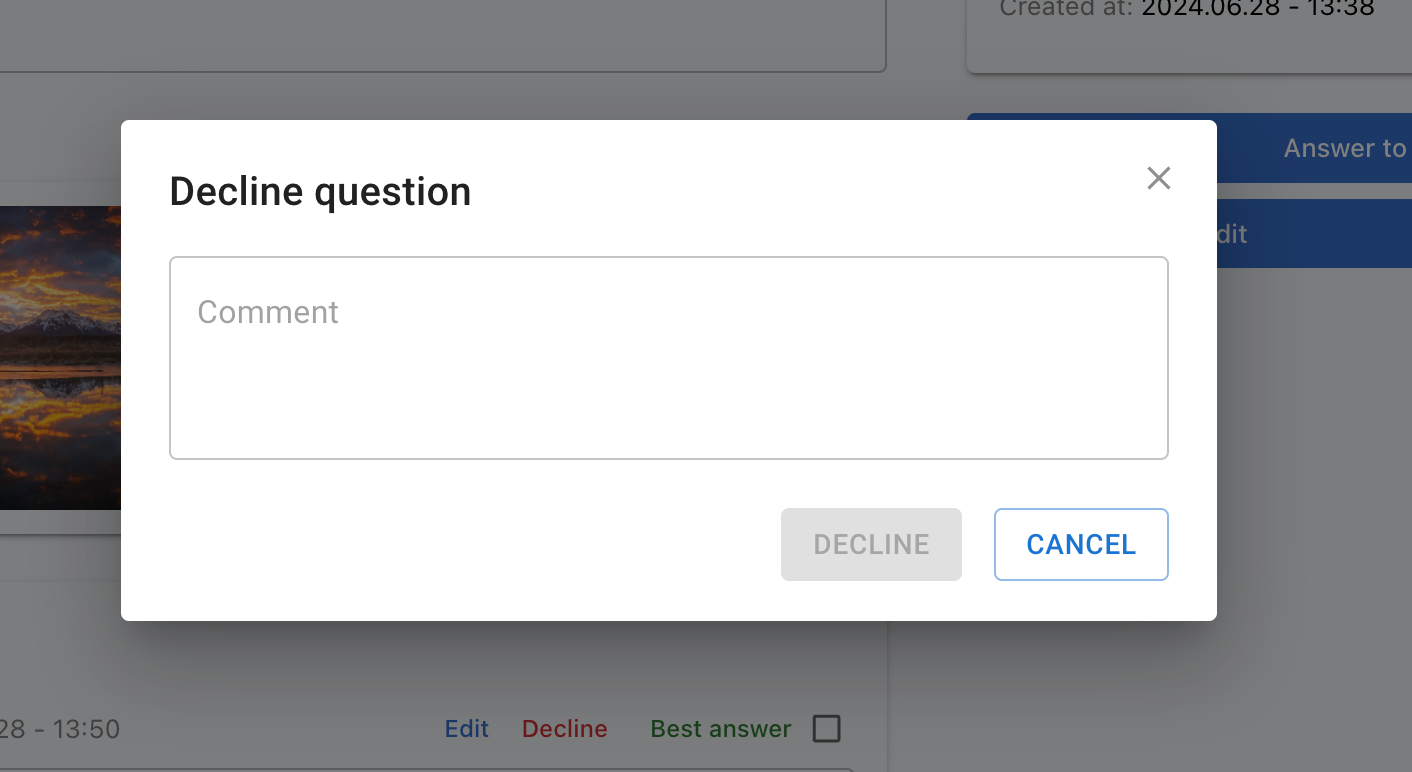The height and width of the screenshot is (772, 1412).
Task: Click empty dialog space left of DECLINE
Action: tap(450, 544)
